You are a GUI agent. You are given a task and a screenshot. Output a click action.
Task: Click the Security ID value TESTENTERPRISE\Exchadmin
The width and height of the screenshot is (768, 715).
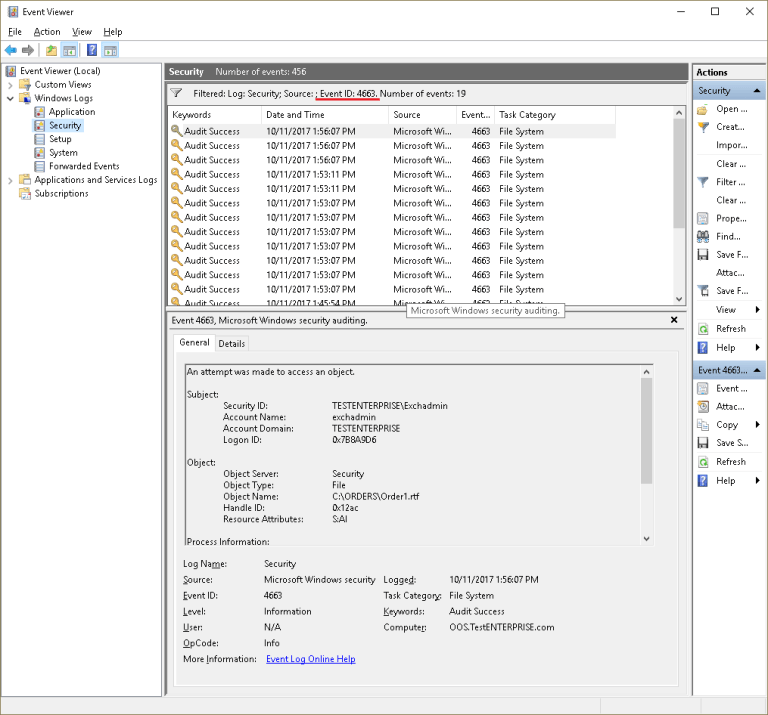pos(389,406)
